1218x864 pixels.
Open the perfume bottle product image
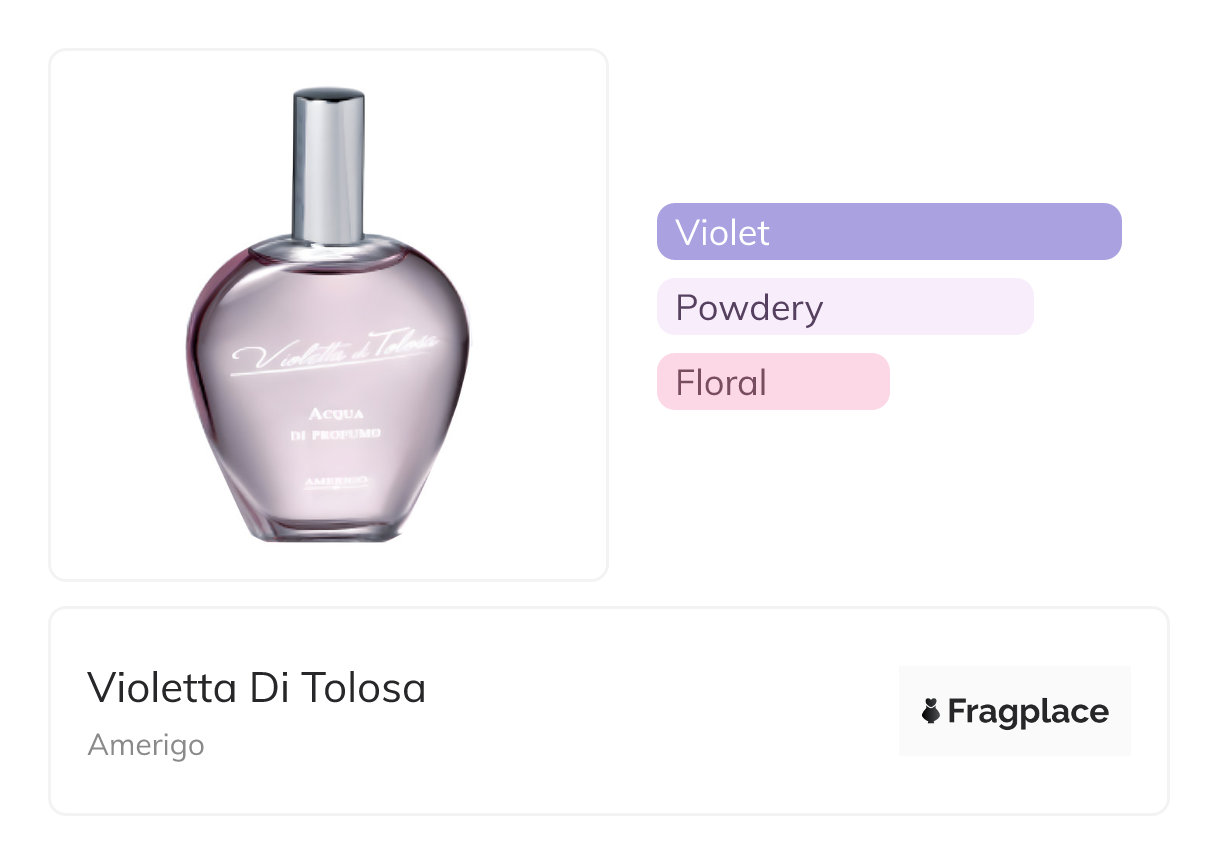pos(328,315)
